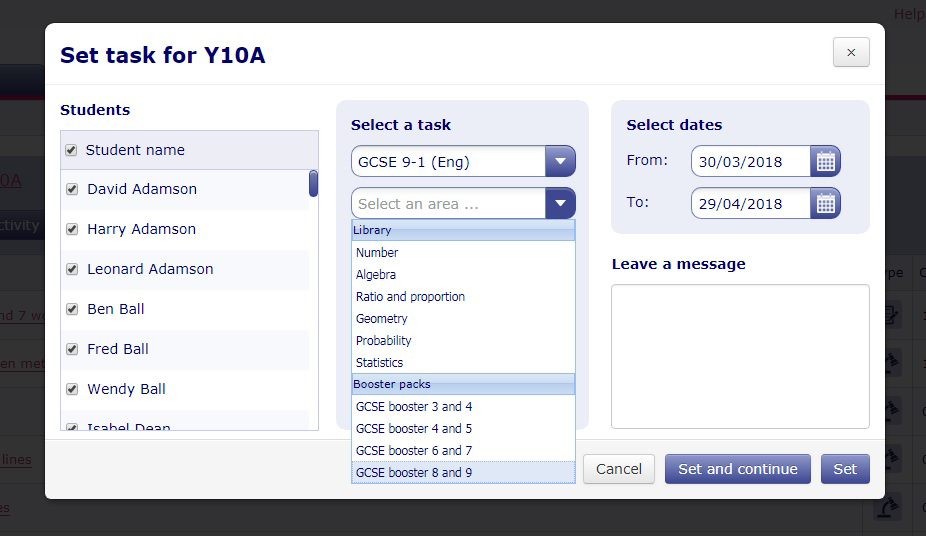Viewport: 926px width, 536px height.
Task: Expand the GCSE 9-1 (Eng) dropdown arrow
Action: tap(560, 161)
